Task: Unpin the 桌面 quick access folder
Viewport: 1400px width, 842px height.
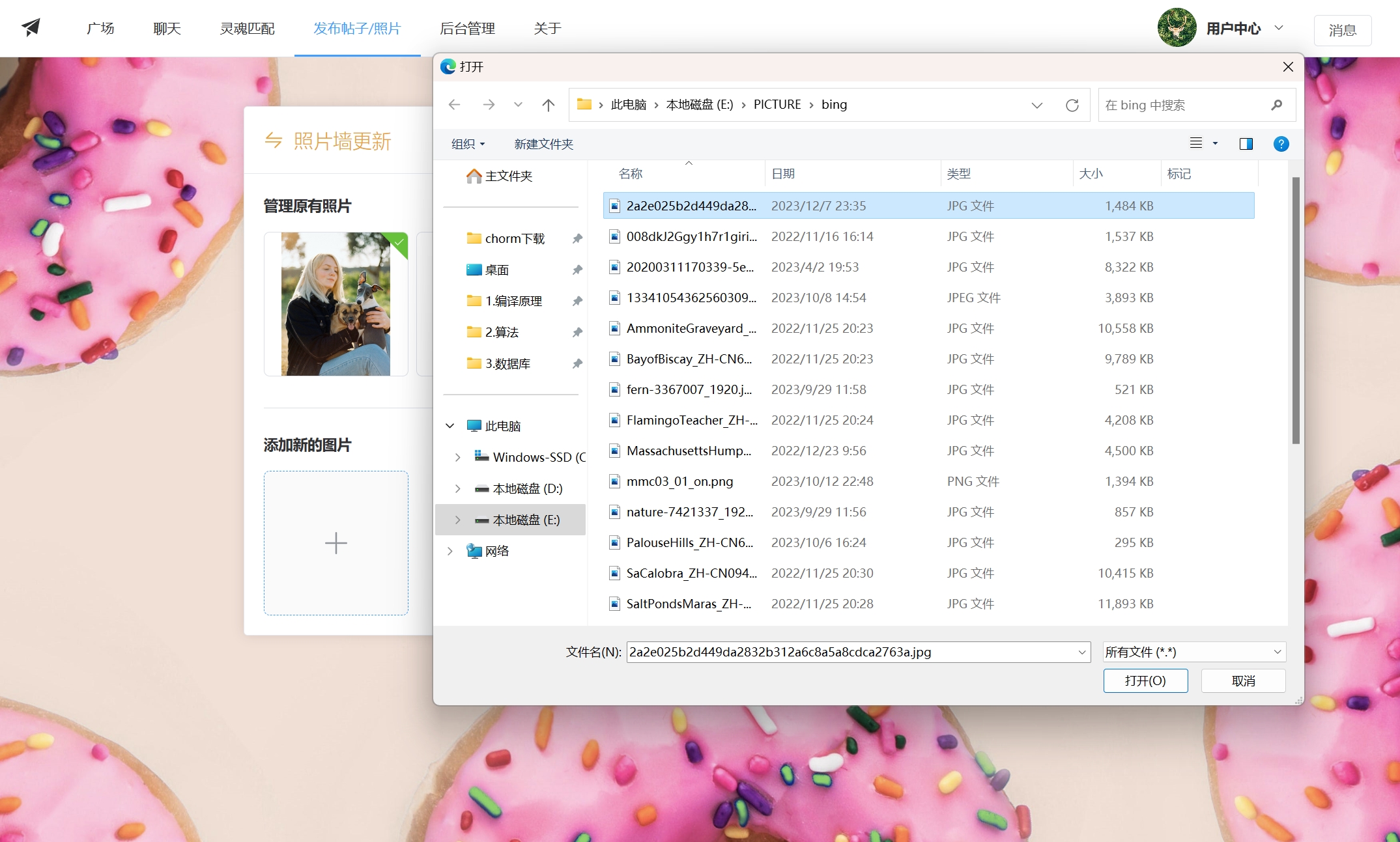Action: click(x=577, y=270)
